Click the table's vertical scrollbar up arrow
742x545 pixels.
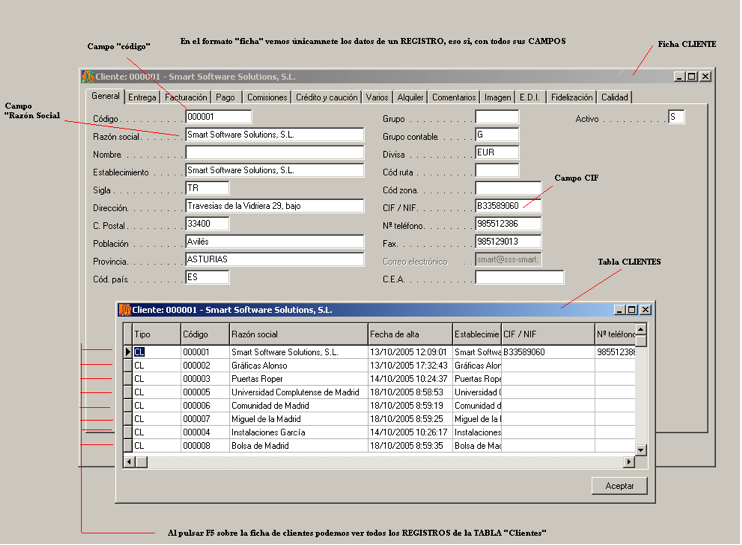click(x=641, y=329)
